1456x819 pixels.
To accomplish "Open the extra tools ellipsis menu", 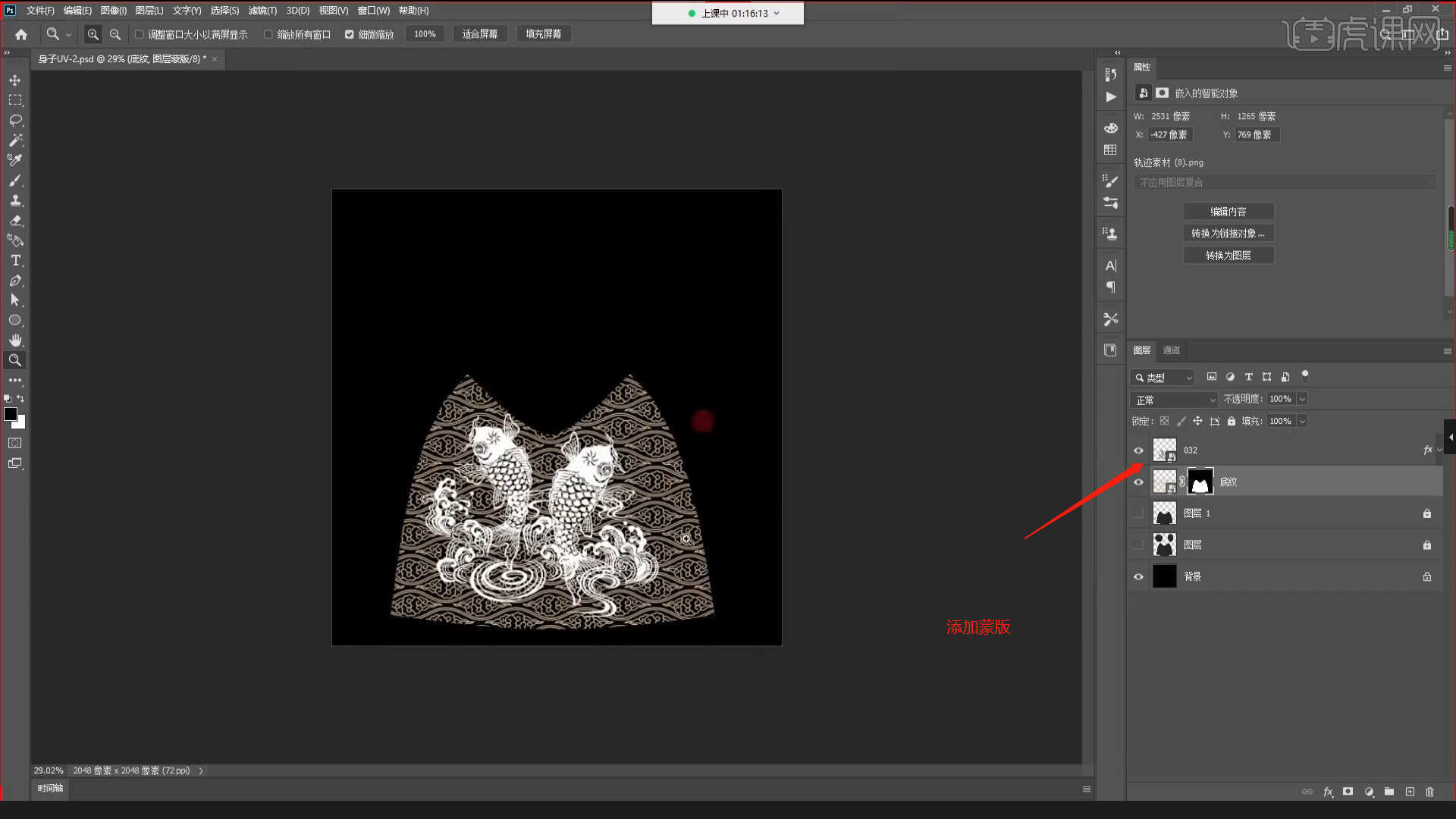I will point(15,380).
